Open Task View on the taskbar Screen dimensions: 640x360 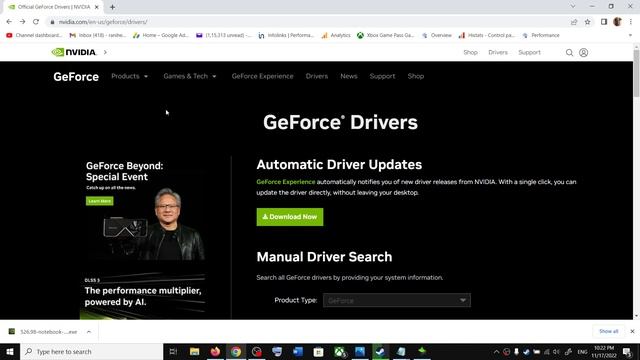pyautogui.click(x=173, y=351)
